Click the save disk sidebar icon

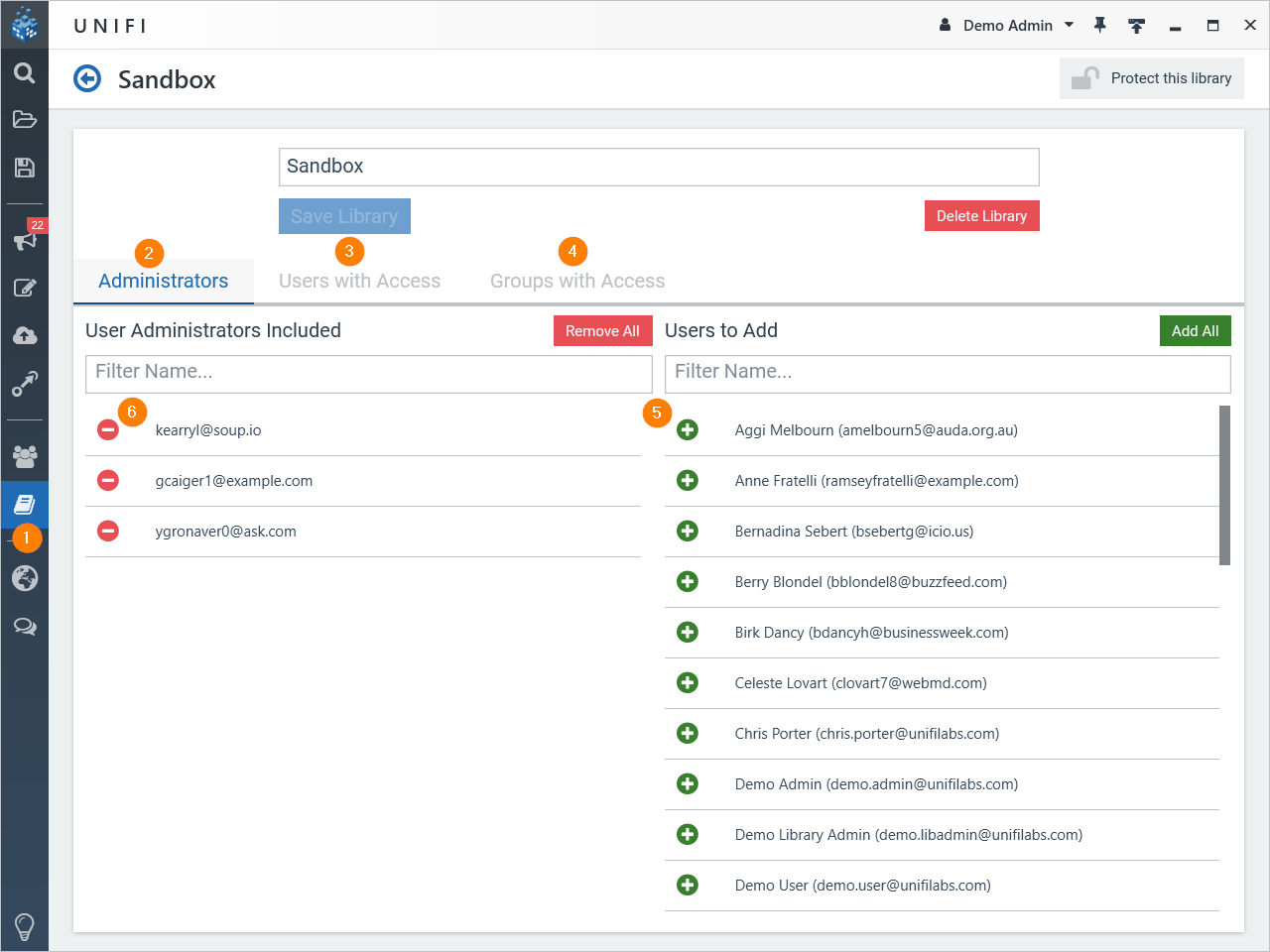25,168
